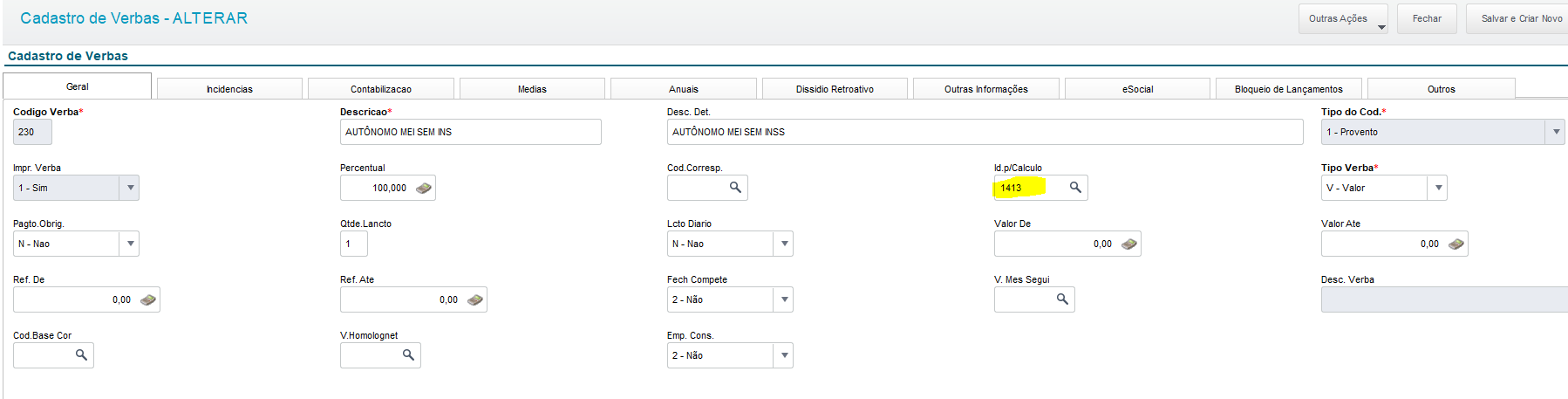Screen dimensions: 1568x399
Task: Switch to the eSocial tab
Action: (x=1137, y=89)
